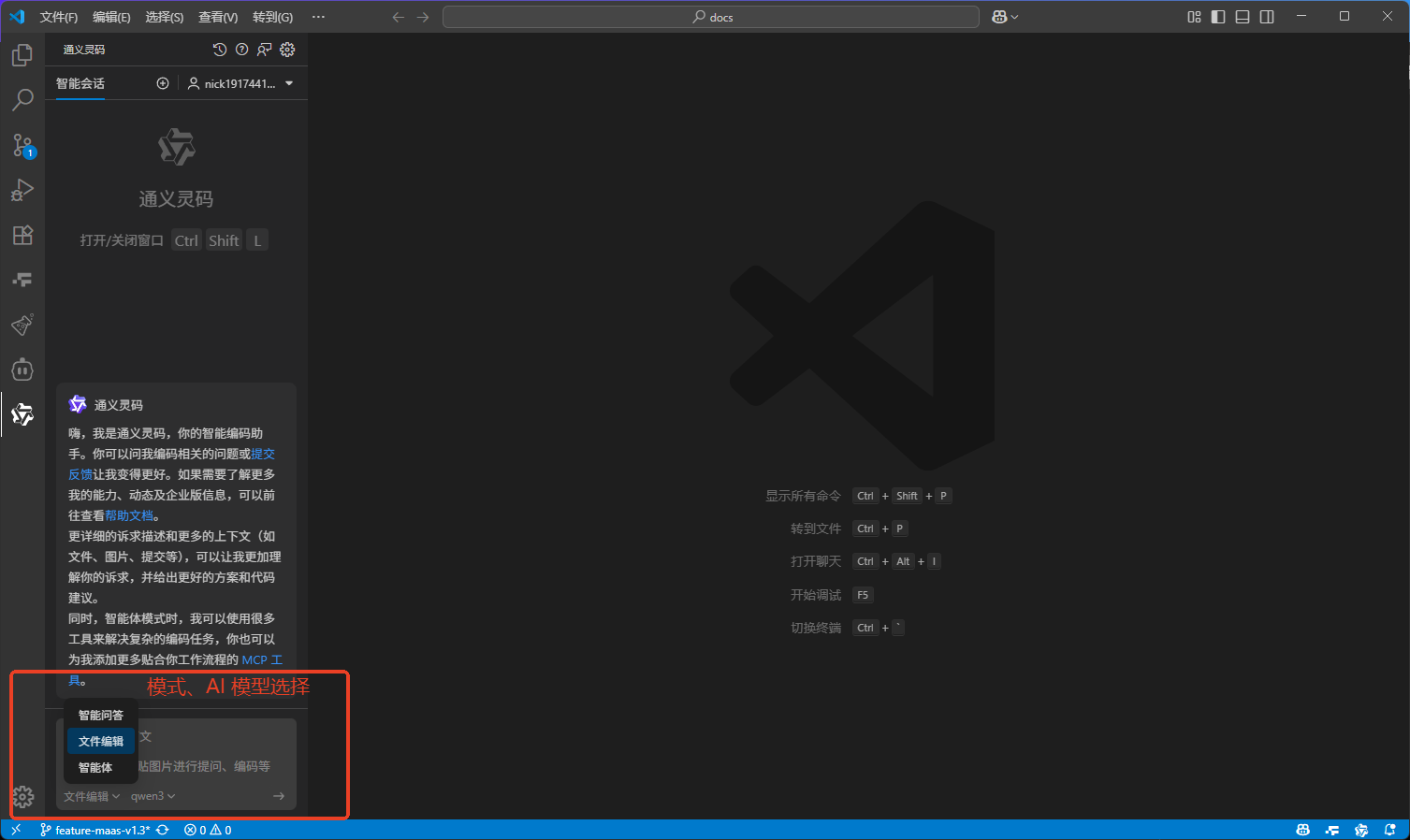1410x840 pixels.
Task: Open 编辑(E) menu
Action: (x=111, y=17)
